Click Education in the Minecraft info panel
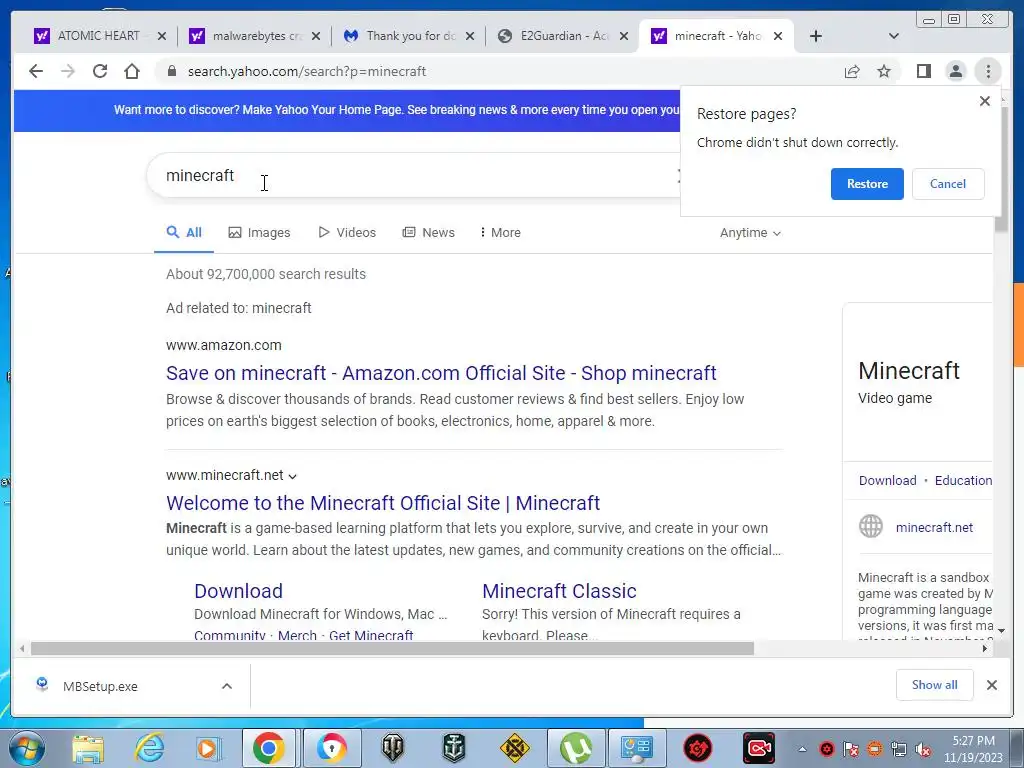 (963, 480)
